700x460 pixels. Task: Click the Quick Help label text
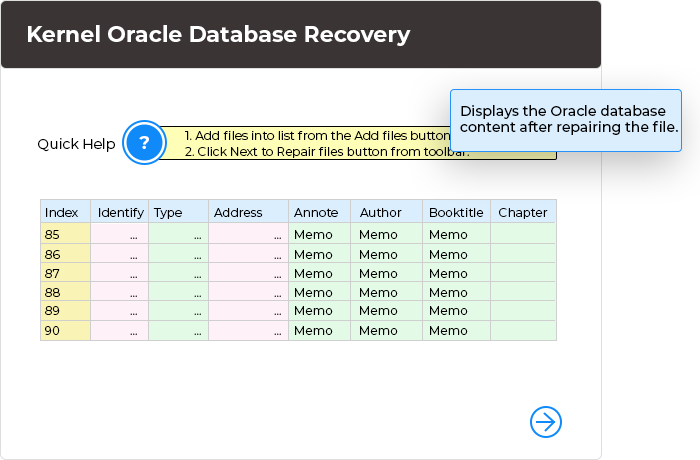tap(76, 144)
